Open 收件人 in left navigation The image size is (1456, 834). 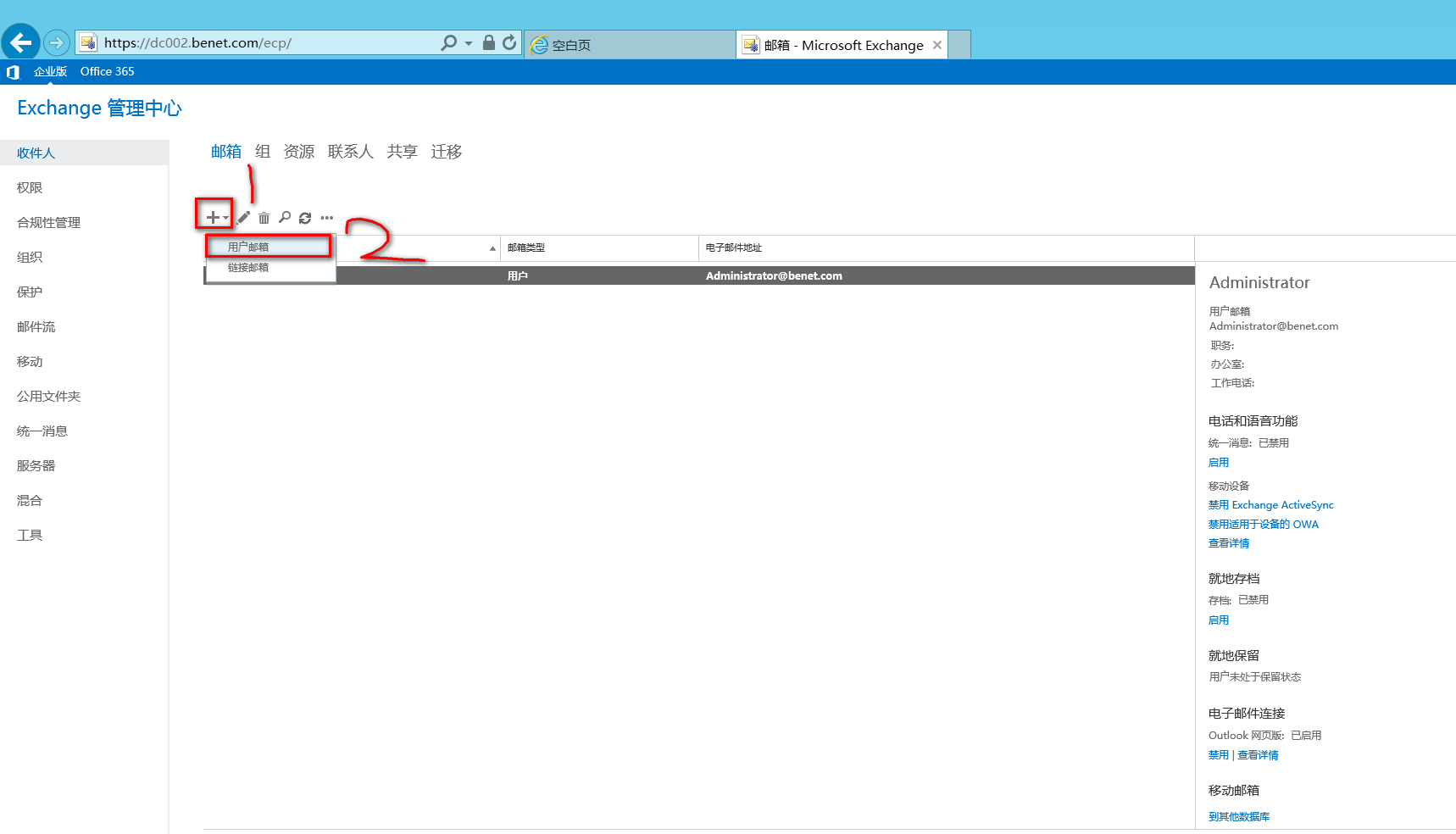85,153
